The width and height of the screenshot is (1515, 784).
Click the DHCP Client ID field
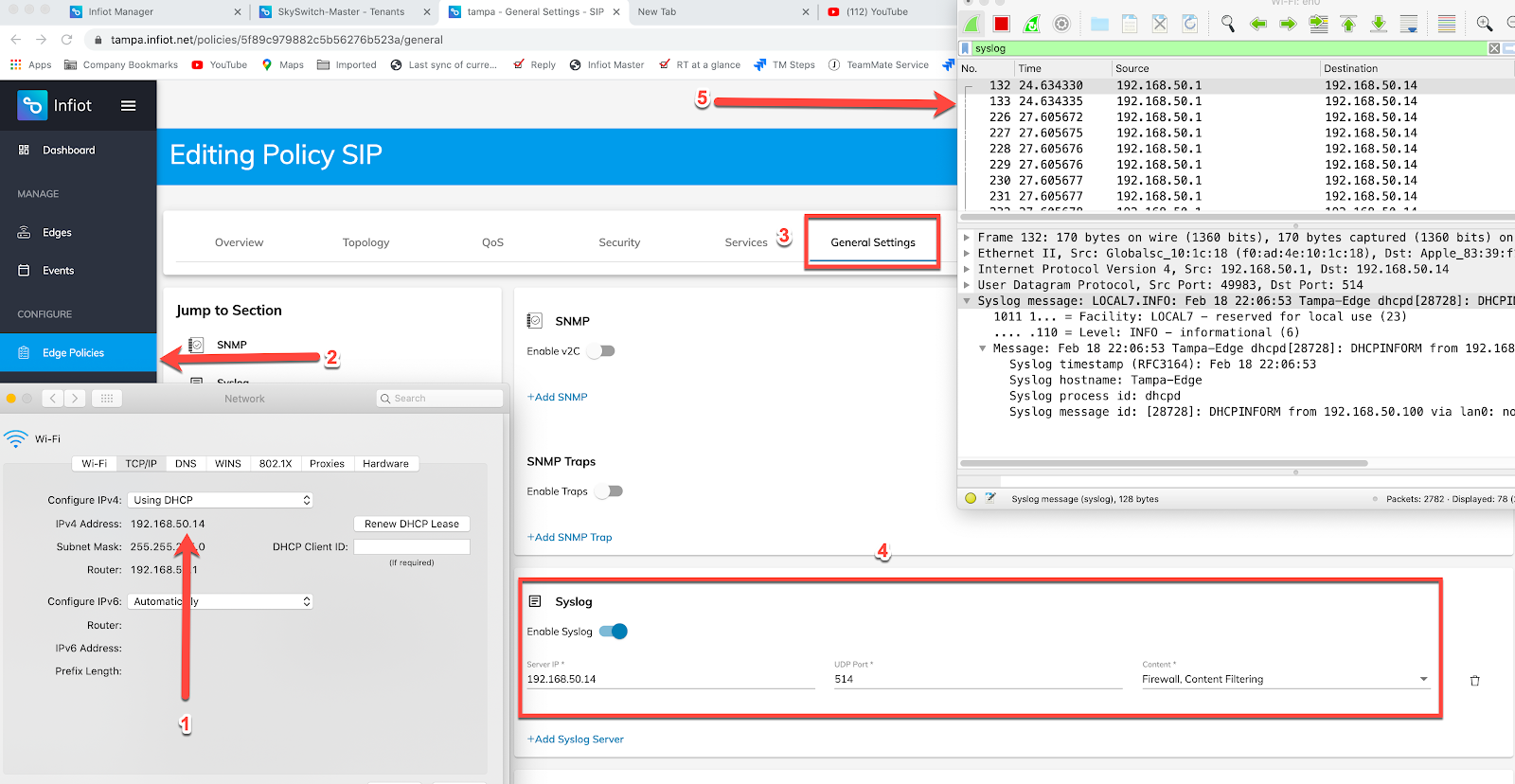pos(412,546)
